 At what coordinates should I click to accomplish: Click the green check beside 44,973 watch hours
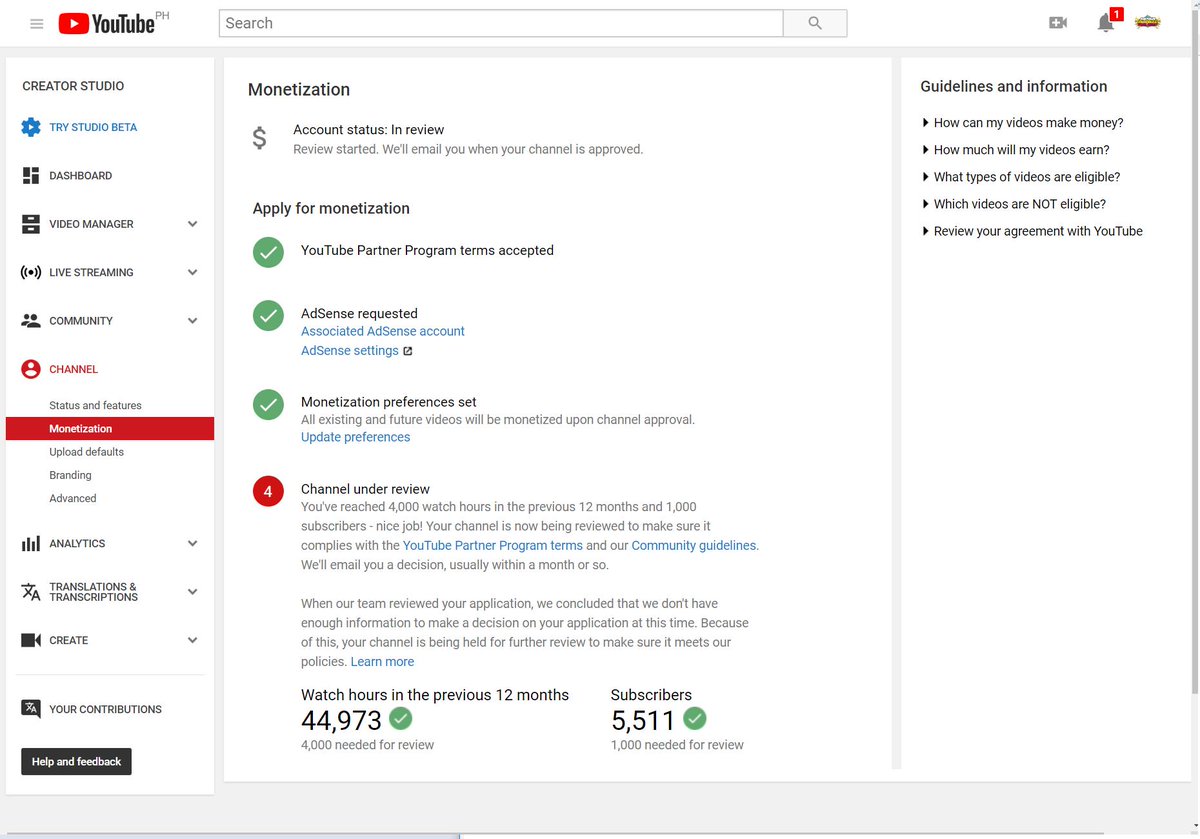pyautogui.click(x=400, y=718)
